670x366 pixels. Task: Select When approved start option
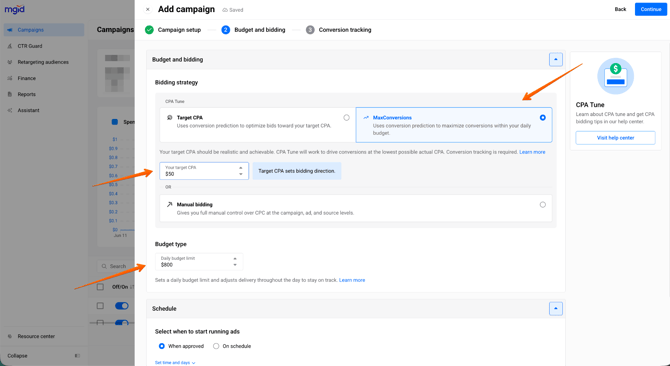pos(162,346)
